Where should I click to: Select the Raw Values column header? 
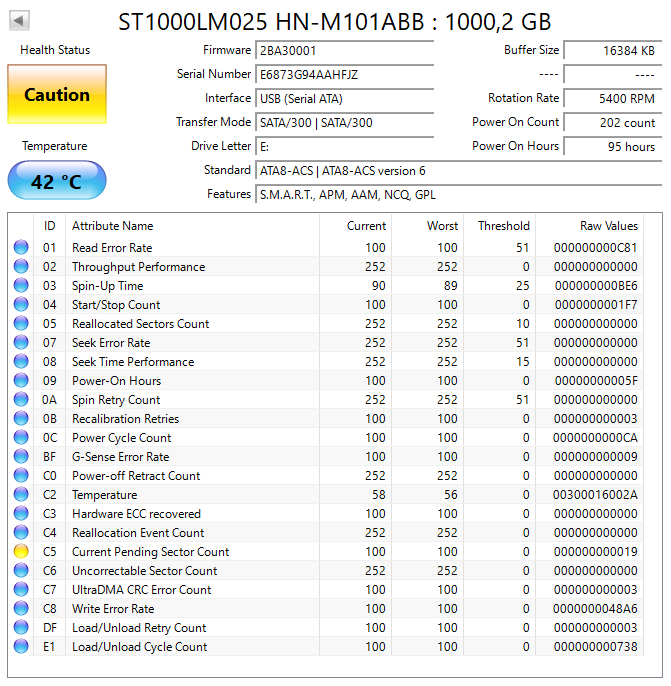point(608,226)
